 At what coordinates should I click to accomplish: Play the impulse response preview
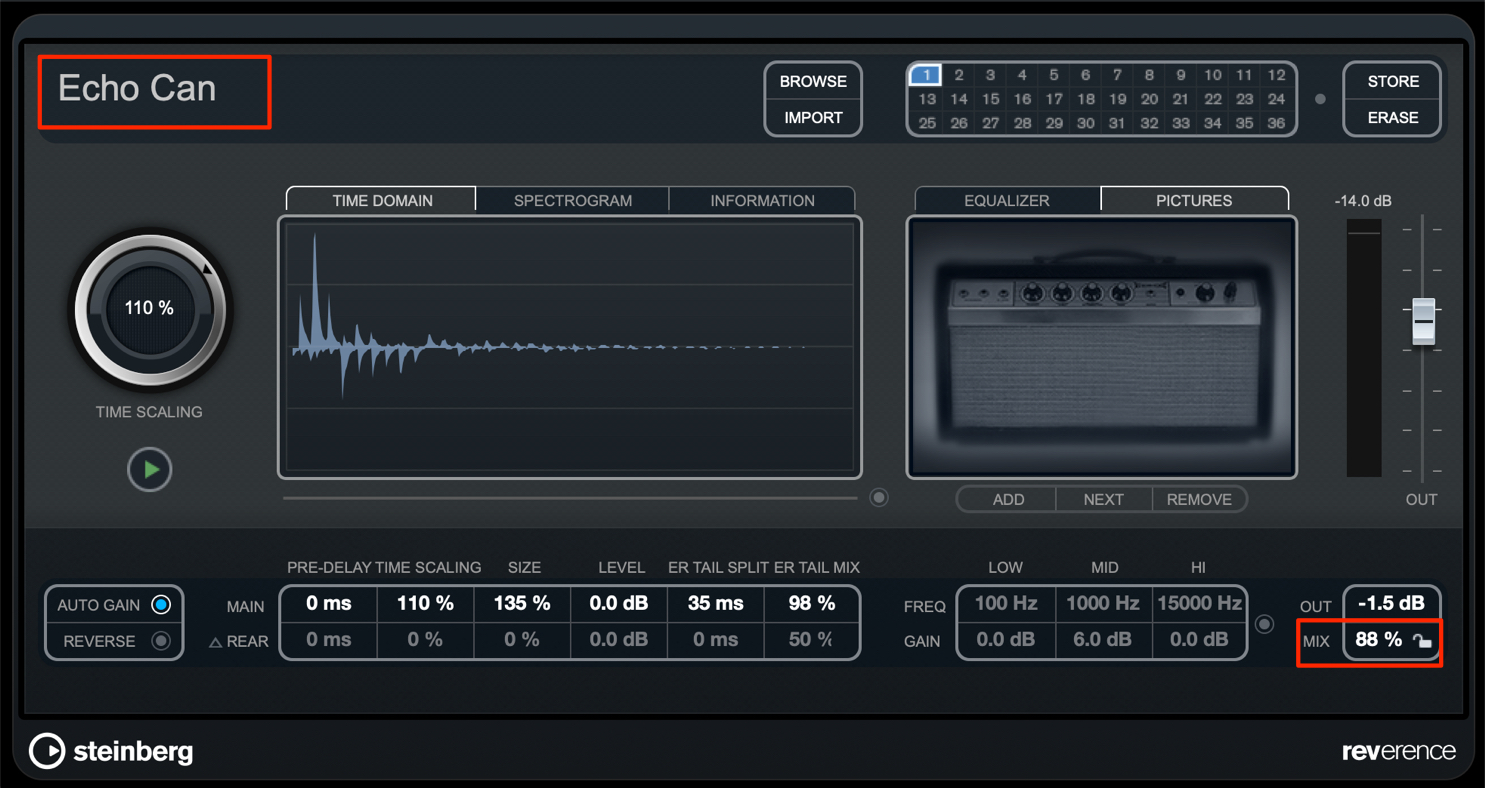click(x=150, y=469)
